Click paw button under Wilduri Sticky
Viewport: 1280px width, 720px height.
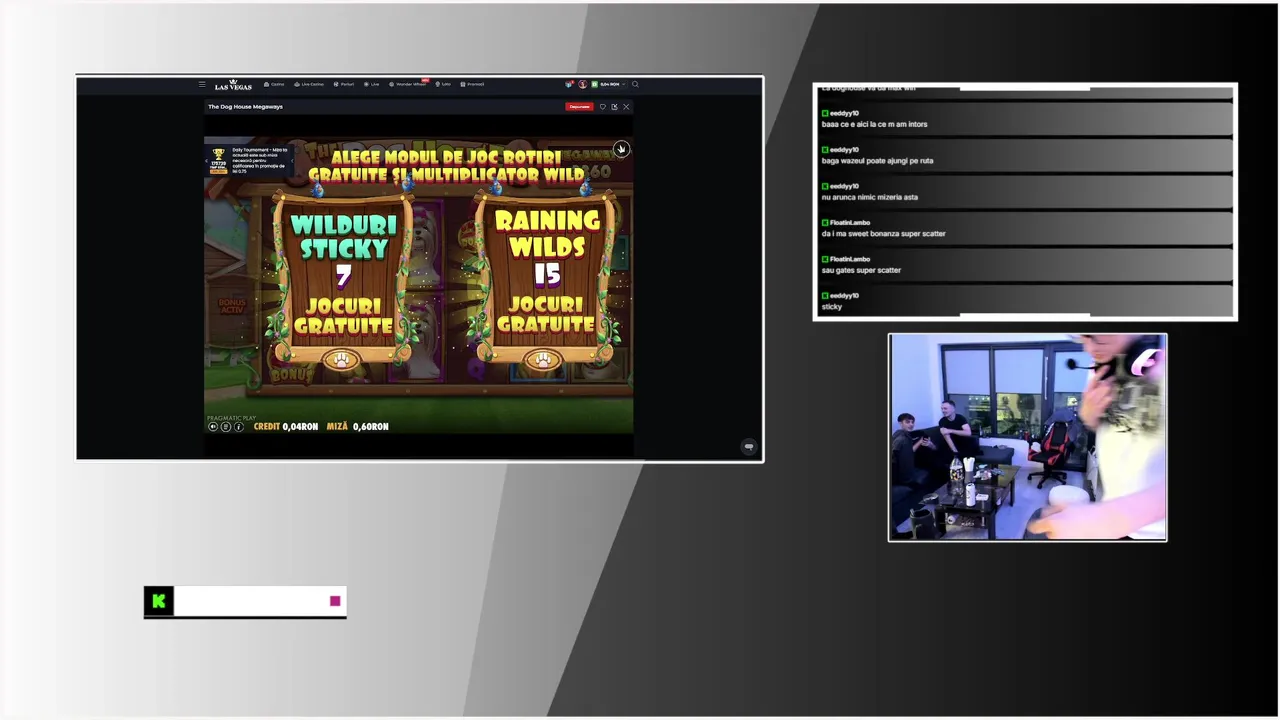point(341,360)
